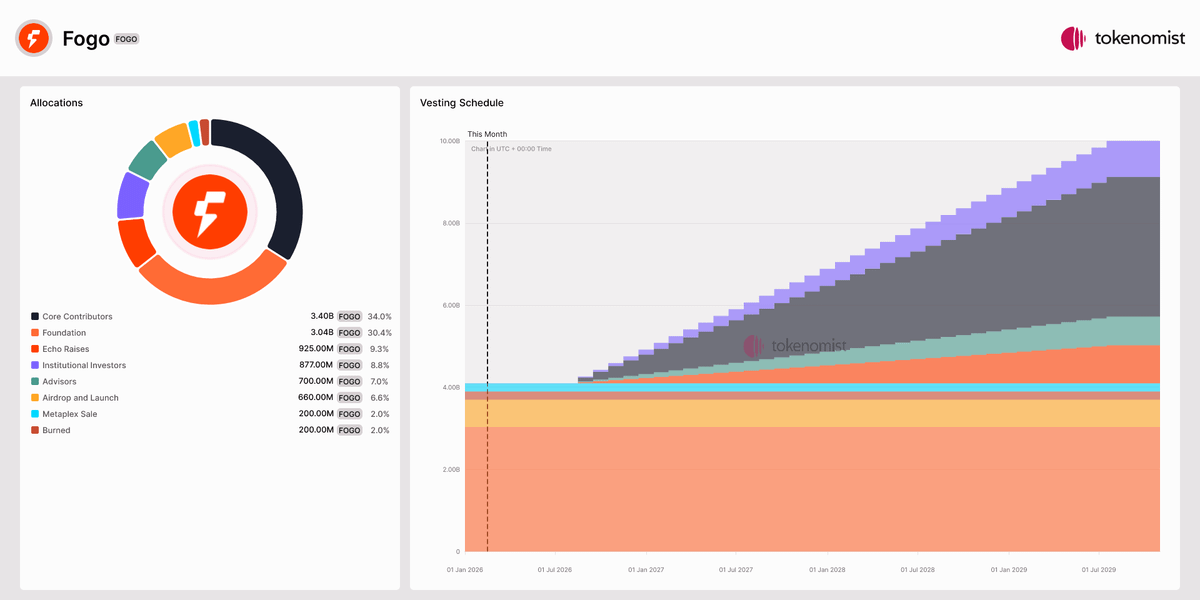The width and height of the screenshot is (1200, 600).
Task: Click the purple Institutional Investors donut segment
Action: [x=131, y=195]
